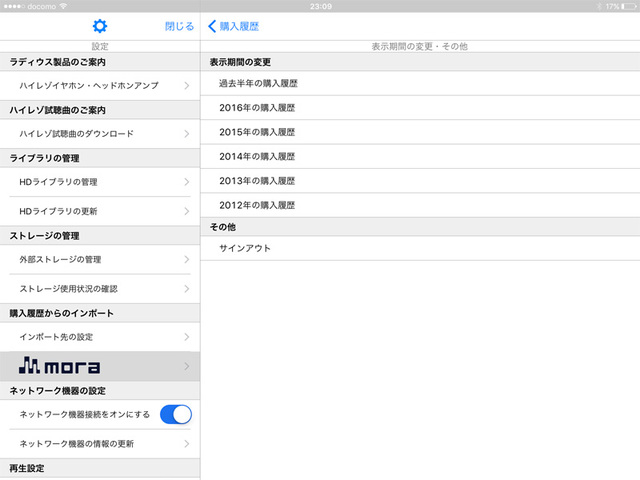Tap the back chevron beside 購入履歴

(212, 26)
